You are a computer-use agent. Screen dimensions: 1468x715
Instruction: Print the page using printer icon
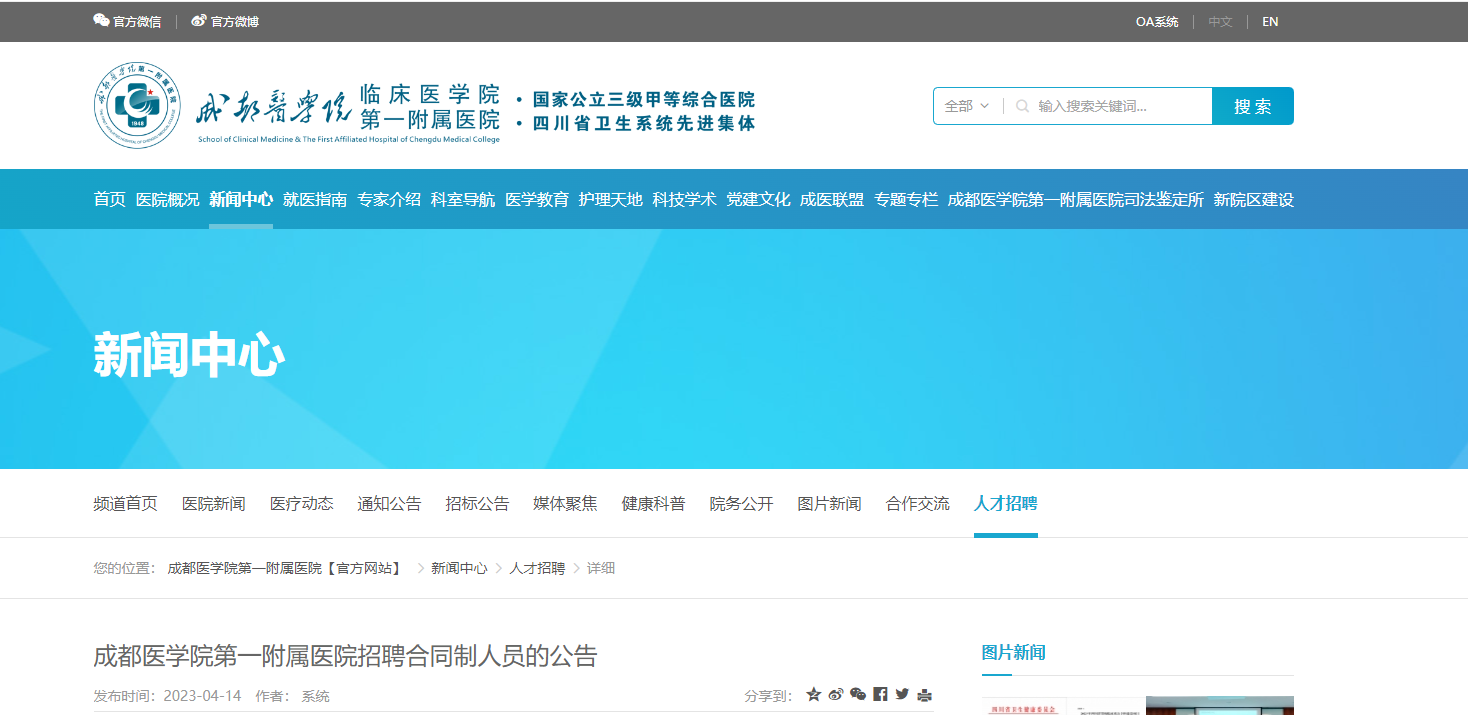[925, 695]
